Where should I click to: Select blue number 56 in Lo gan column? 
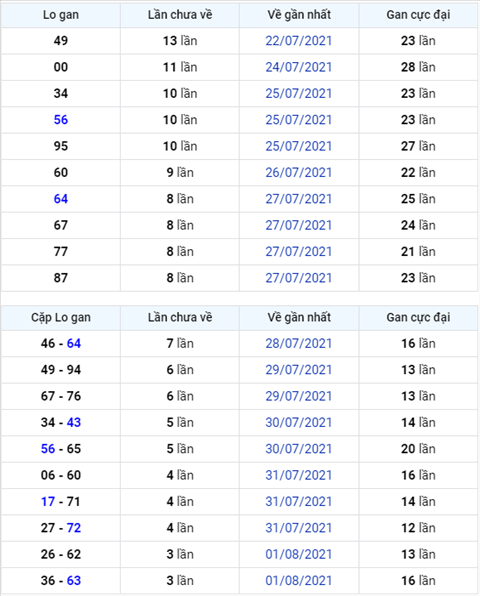[61, 120]
